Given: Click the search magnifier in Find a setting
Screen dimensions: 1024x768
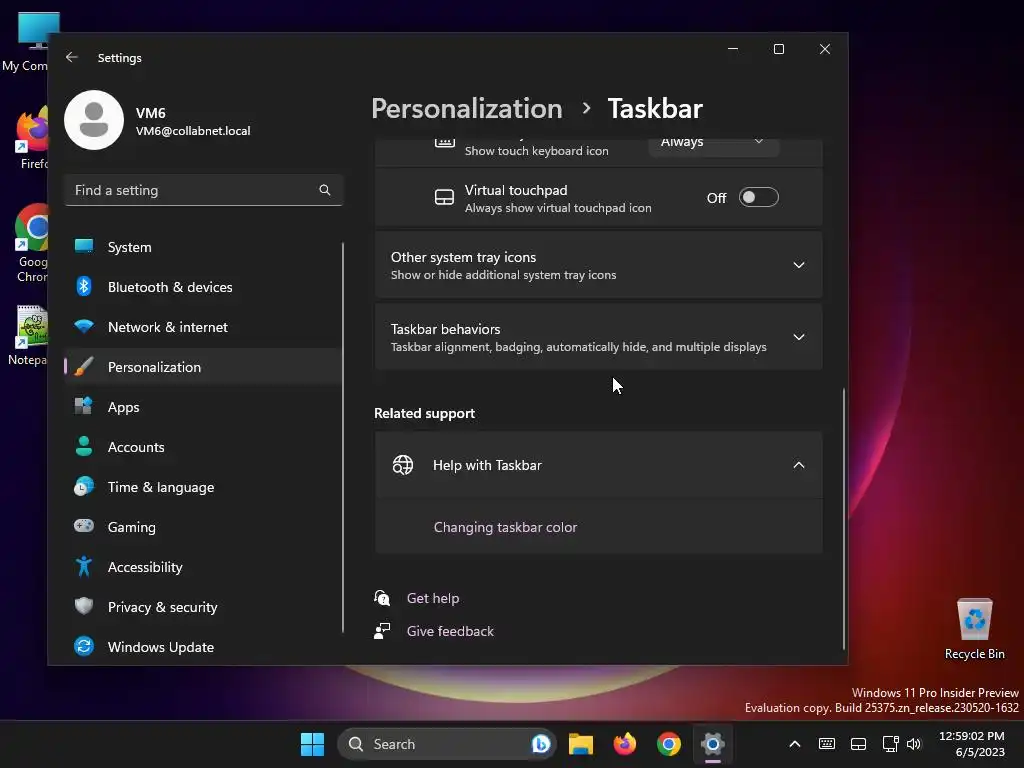Looking at the screenshot, I should tap(325, 190).
